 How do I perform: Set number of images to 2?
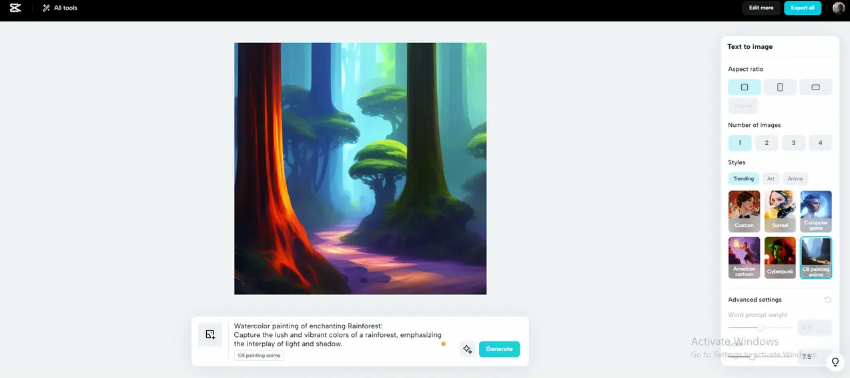[x=767, y=143]
